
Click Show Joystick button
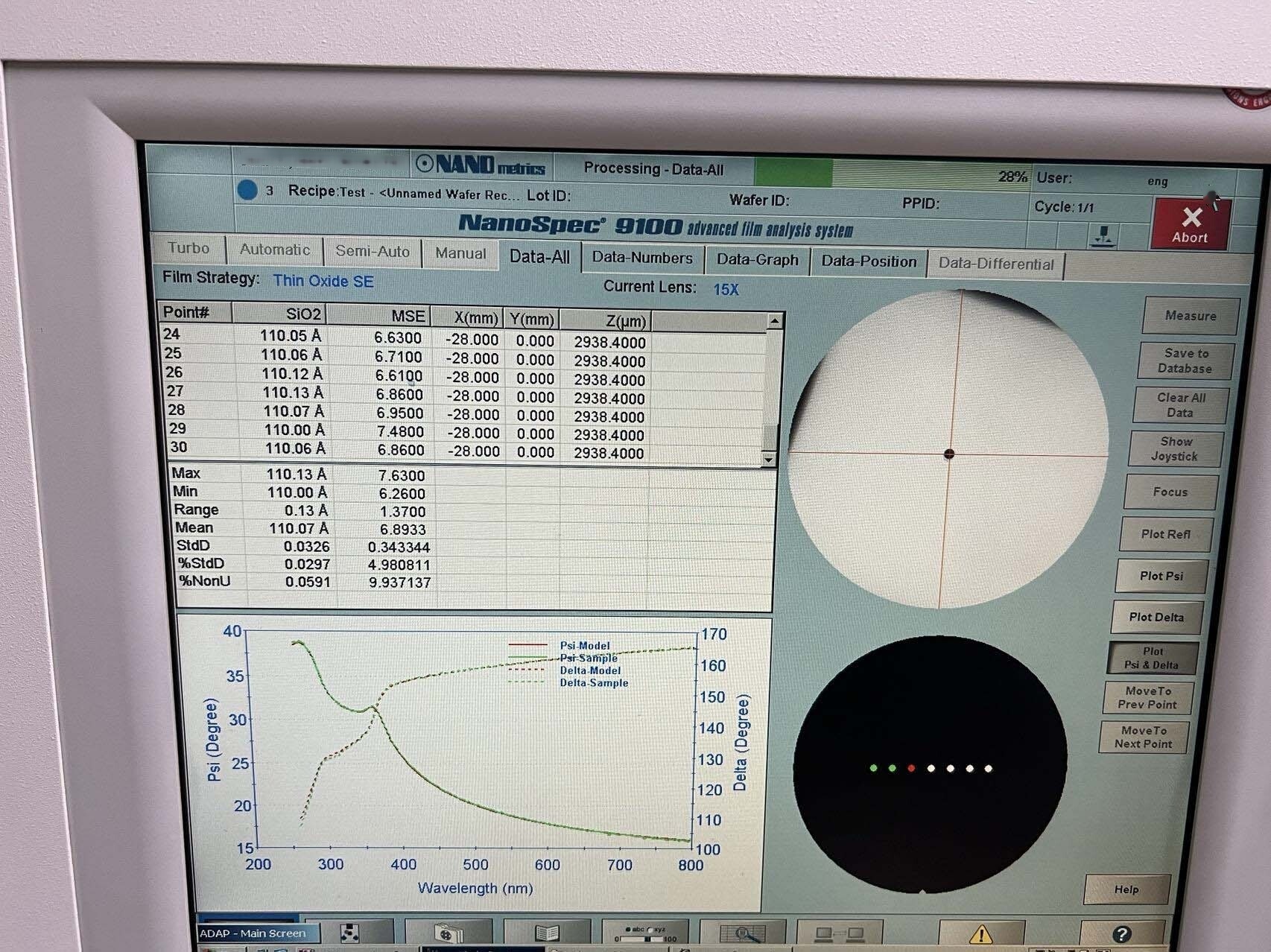click(x=1175, y=448)
